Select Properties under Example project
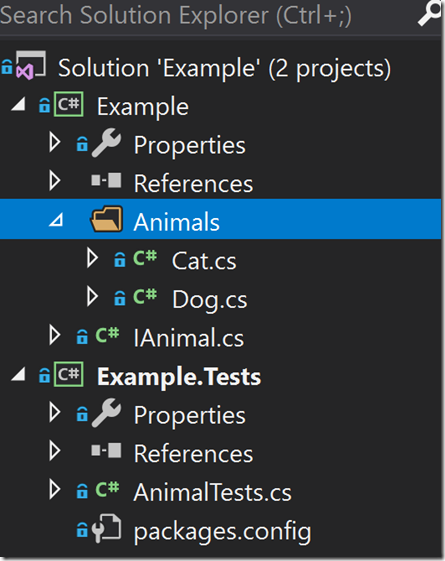The width and height of the screenshot is (445, 561). (x=190, y=146)
